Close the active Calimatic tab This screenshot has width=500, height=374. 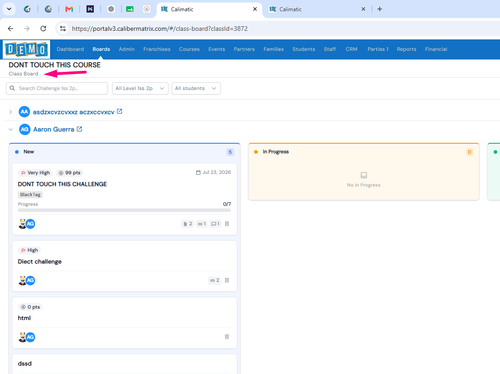(x=255, y=9)
